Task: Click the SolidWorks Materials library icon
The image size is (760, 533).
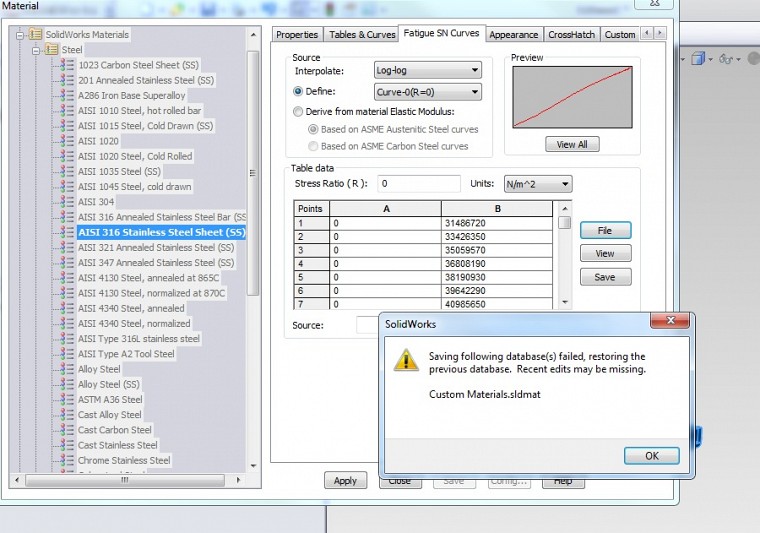Action: [35, 34]
